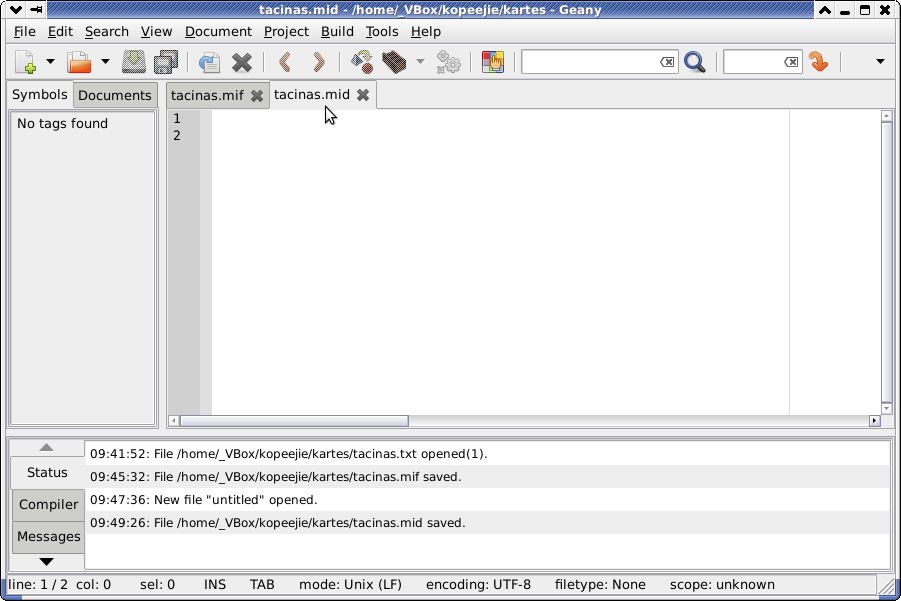Click the magnifier Find icon
The width and height of the screenshot is (901, 601).
(x=695, y=62)
